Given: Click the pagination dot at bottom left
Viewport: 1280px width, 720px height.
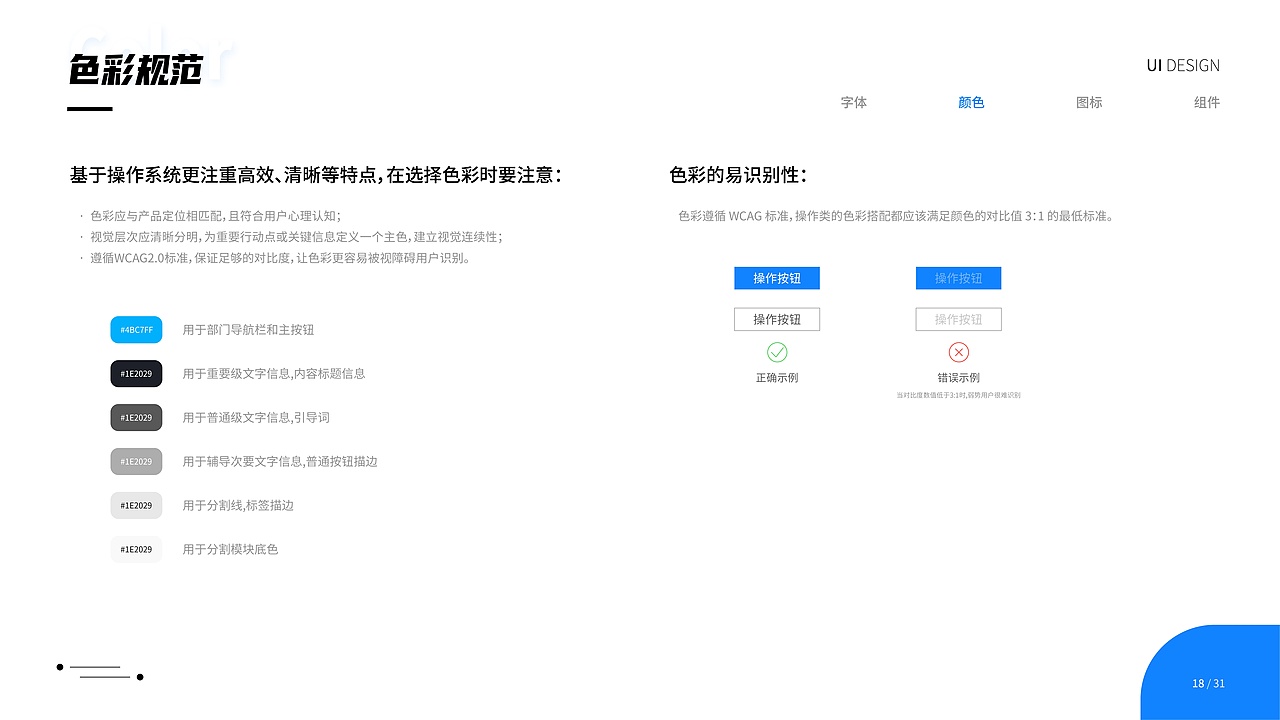Looking at the screenshot, I should (x=59, y=667).
